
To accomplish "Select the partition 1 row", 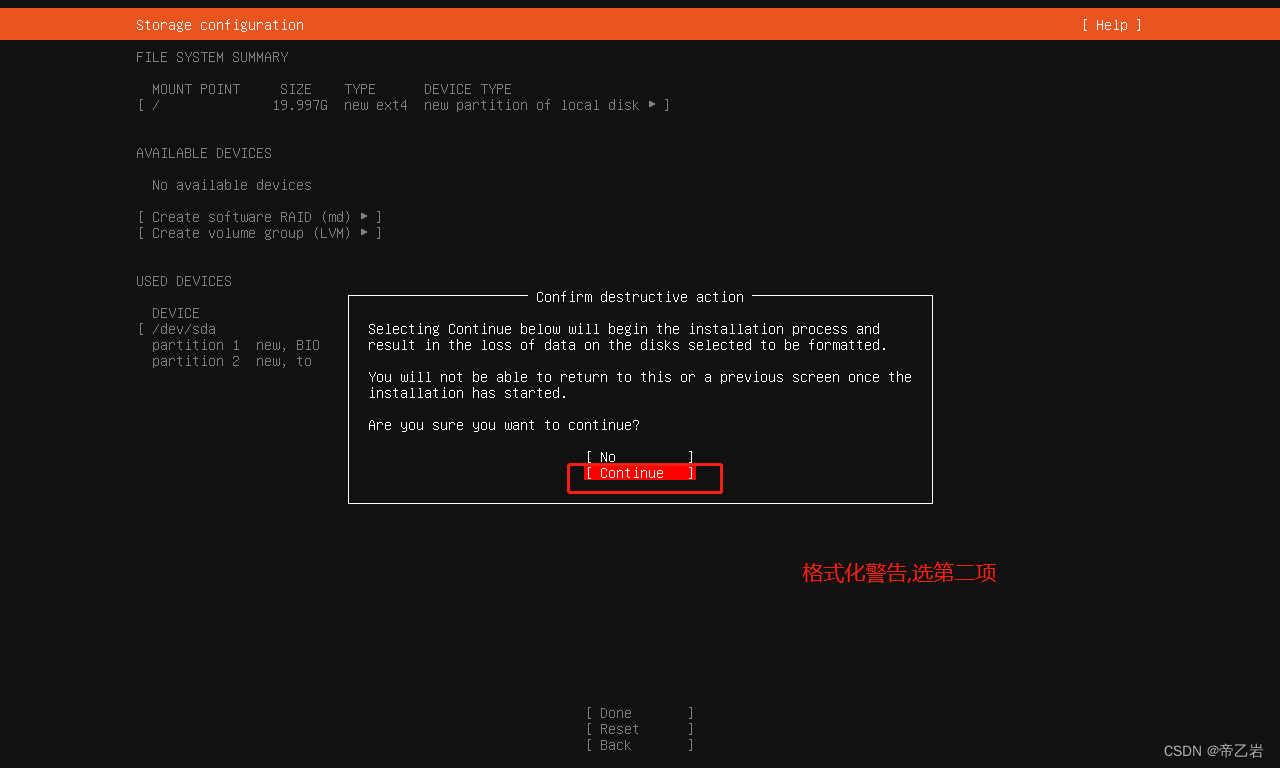I will [x=236, y=345].
